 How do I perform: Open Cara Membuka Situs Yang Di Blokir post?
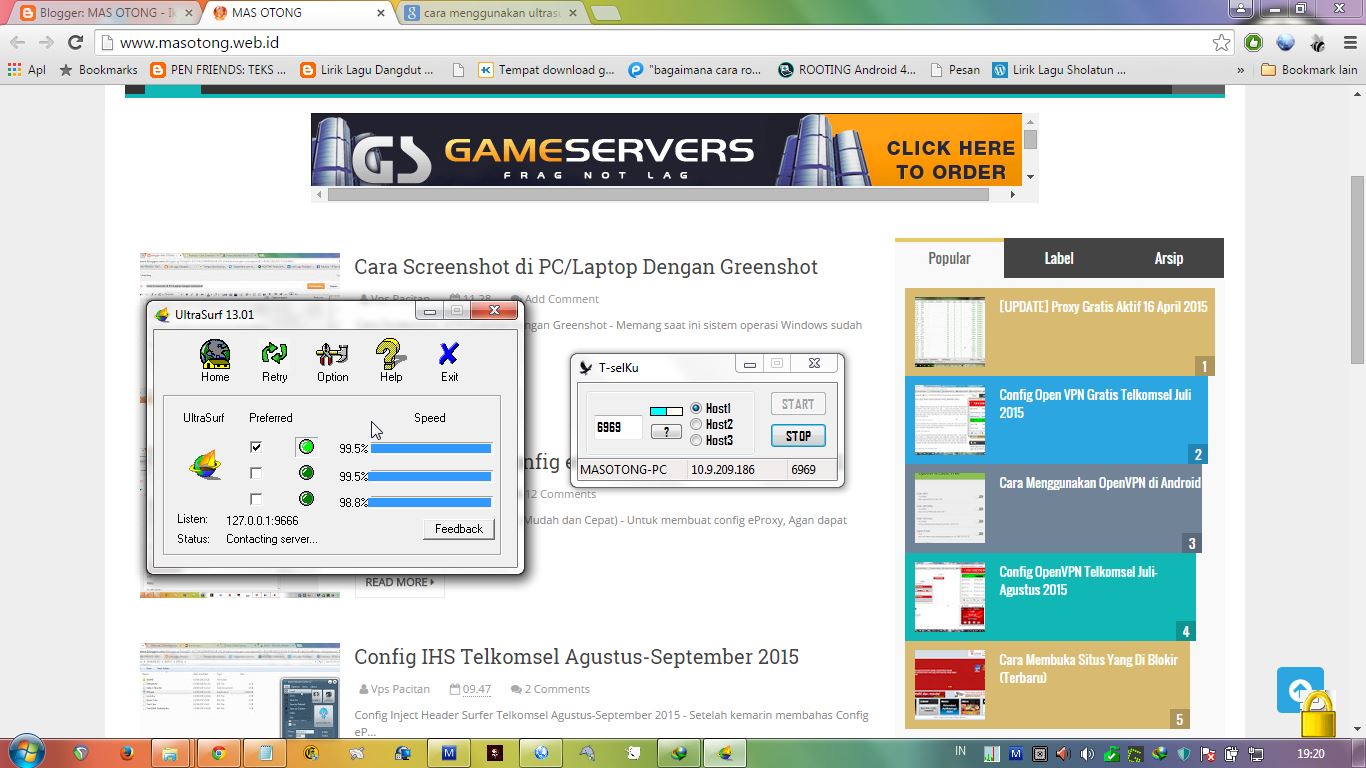point(1088,668)
